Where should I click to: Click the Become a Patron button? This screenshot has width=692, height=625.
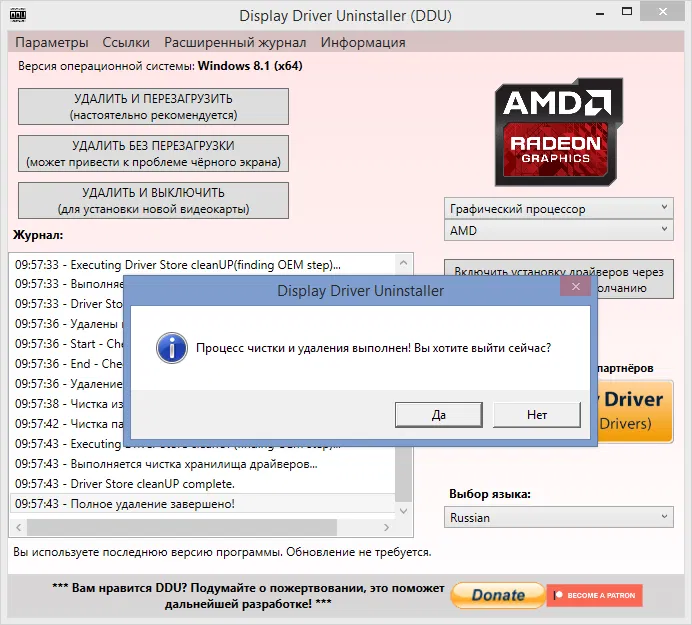594,595
